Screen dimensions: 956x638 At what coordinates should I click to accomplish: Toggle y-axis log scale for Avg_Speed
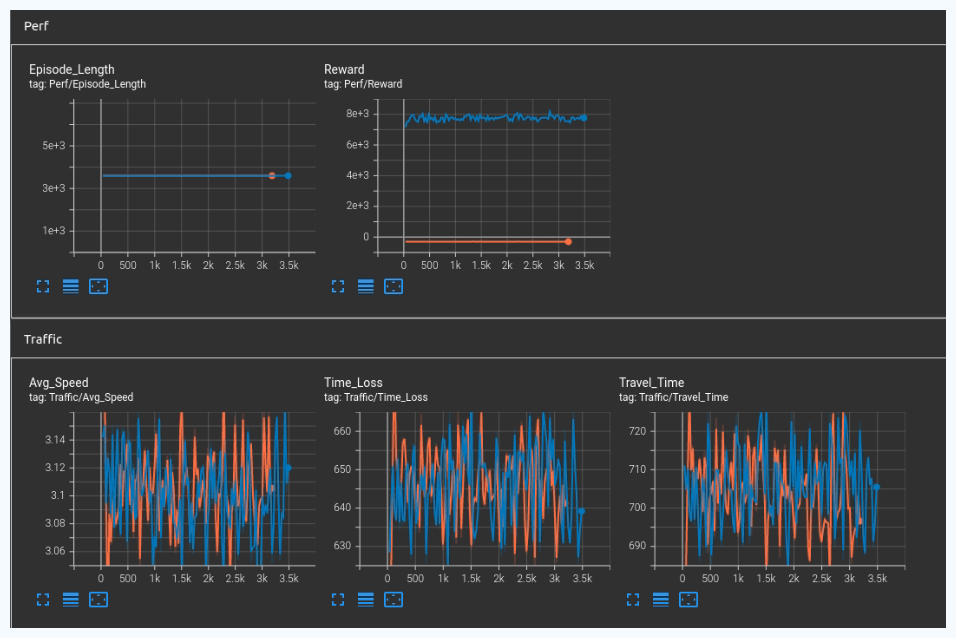pos(70,599)
